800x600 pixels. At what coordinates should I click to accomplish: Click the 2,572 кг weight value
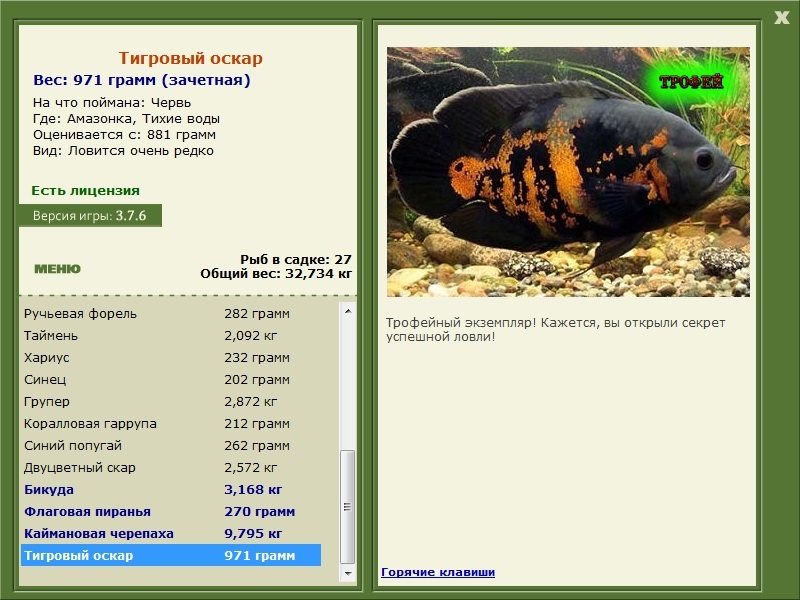[251, 467]
